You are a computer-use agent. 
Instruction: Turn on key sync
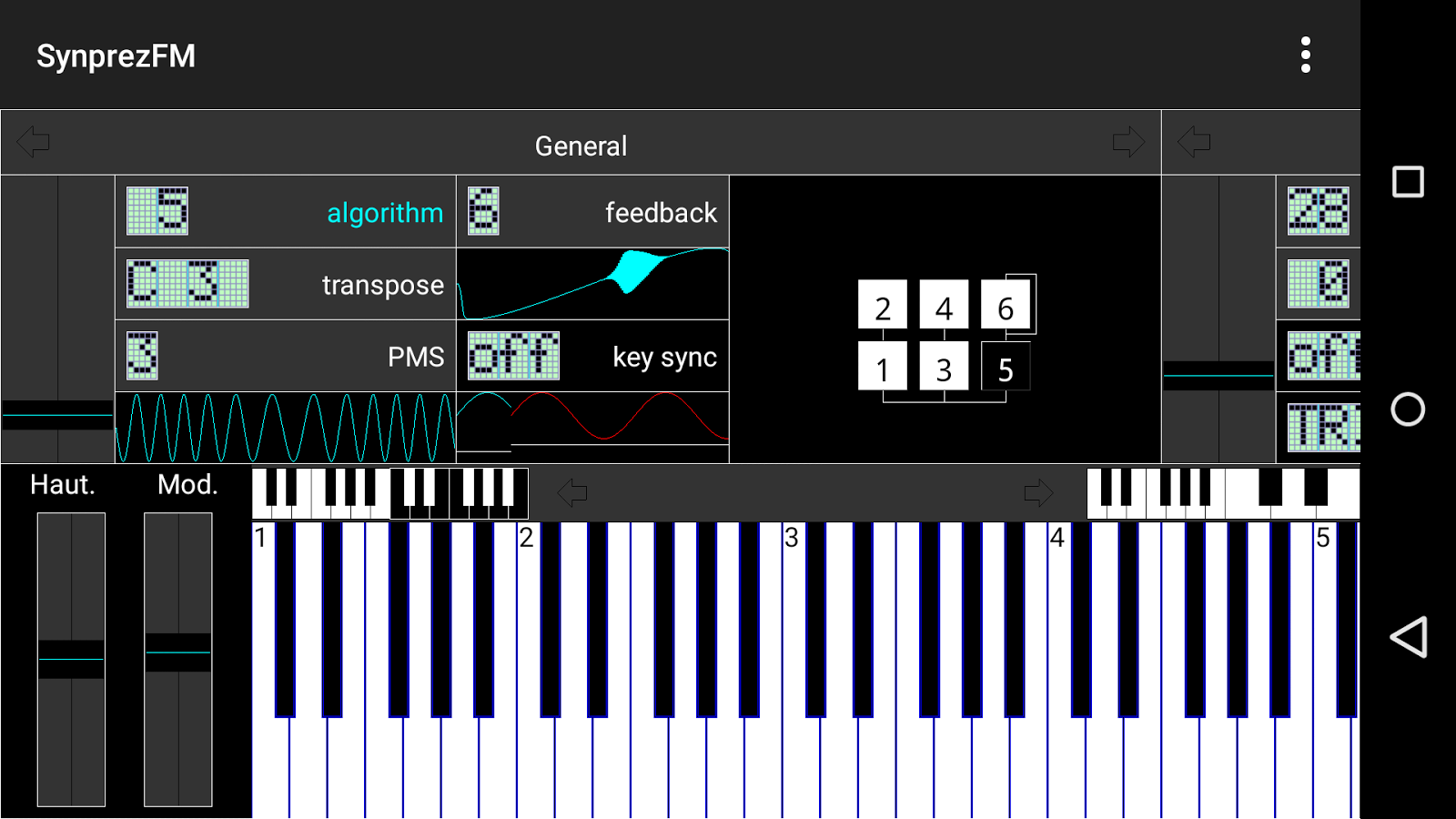click(x=513, y=357)
